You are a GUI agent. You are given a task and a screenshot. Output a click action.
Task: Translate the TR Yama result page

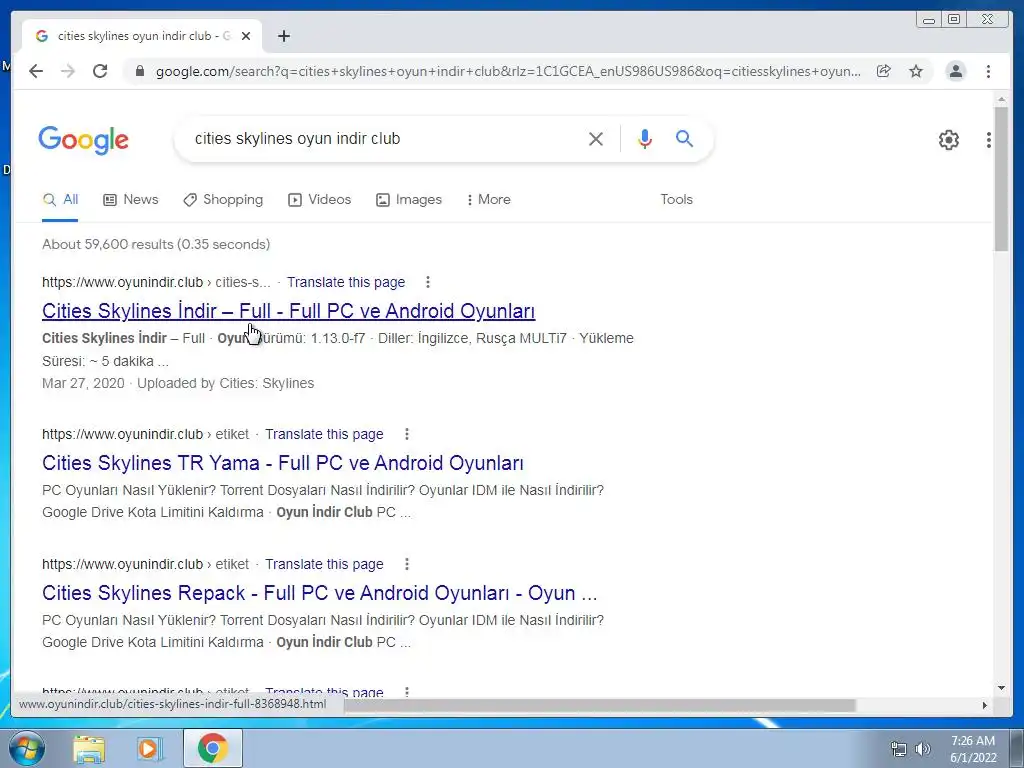[x=325, y=434]
